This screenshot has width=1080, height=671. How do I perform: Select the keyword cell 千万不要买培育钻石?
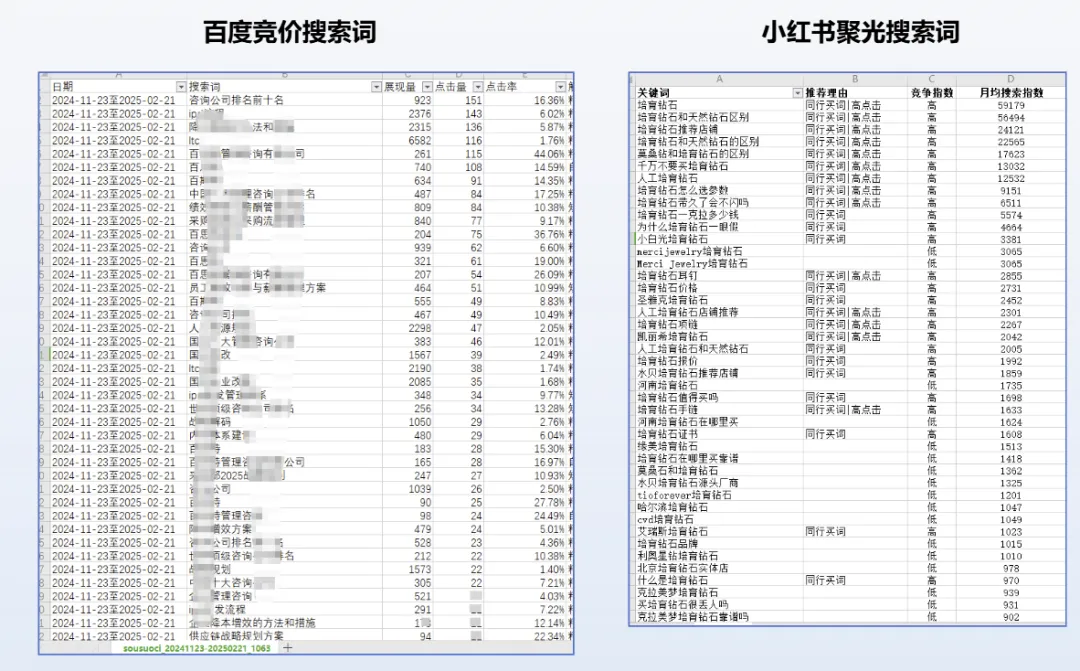click(x=719, y=166)
